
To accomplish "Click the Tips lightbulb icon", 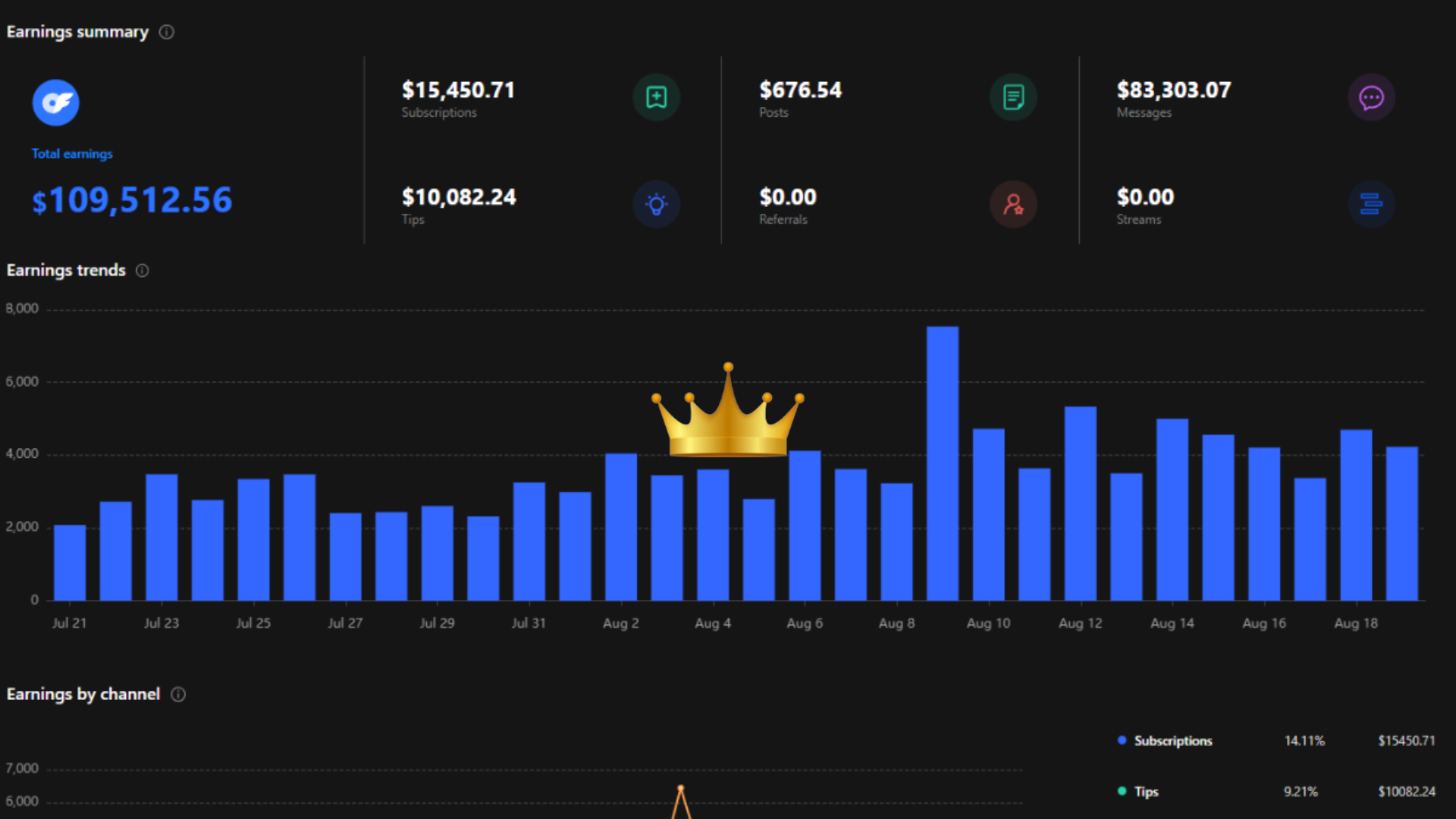I will [656, 204].
